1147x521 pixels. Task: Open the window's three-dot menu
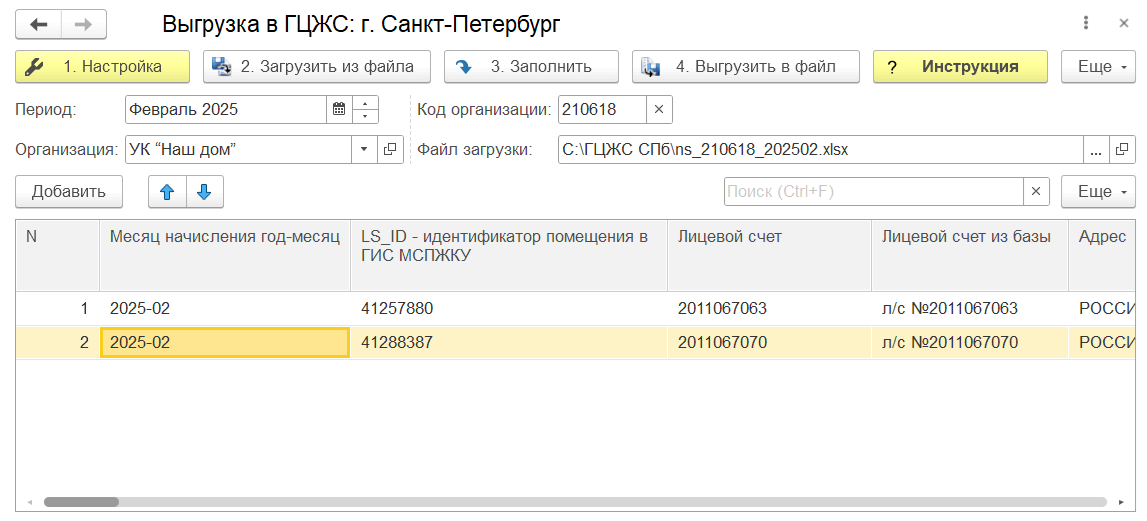pos(1086,23)
